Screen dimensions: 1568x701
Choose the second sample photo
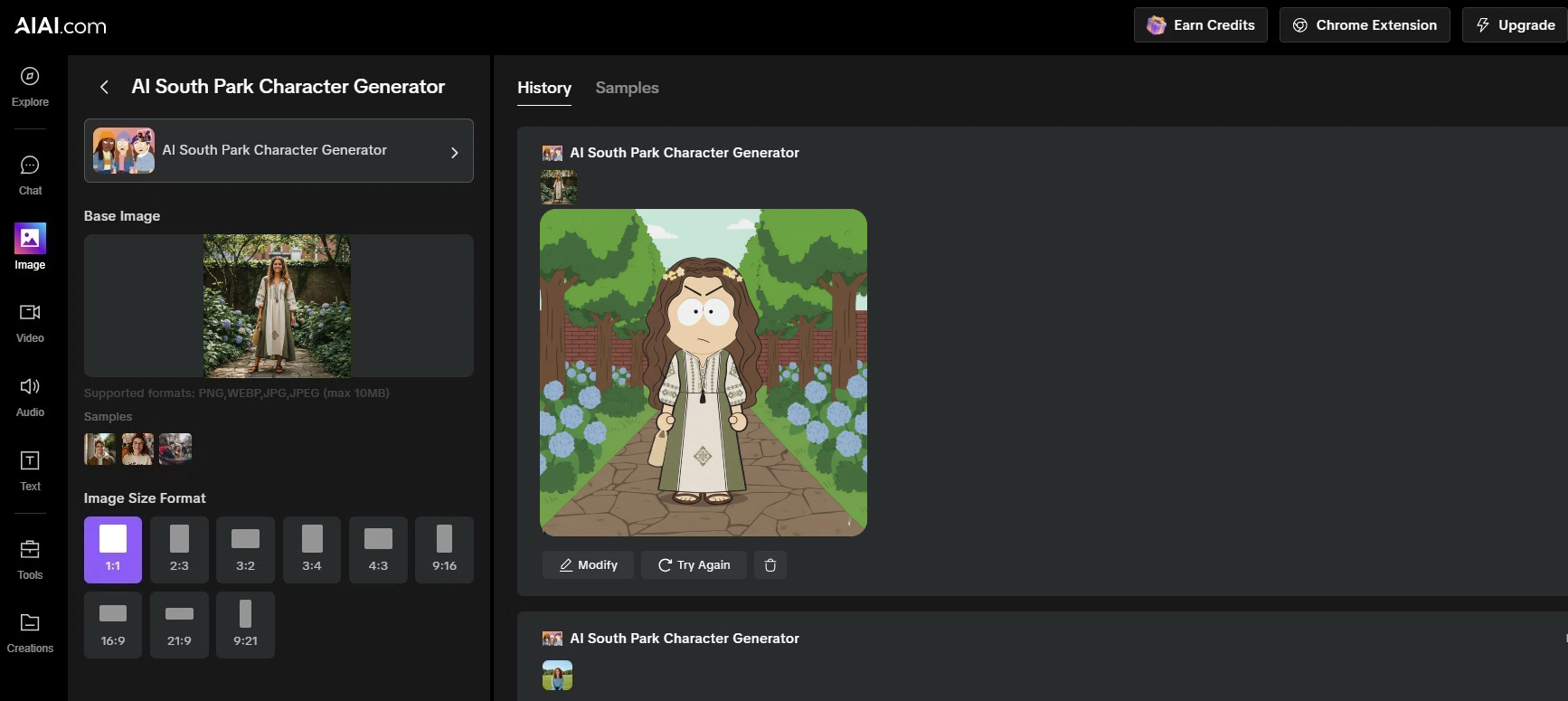click(137, 449)
